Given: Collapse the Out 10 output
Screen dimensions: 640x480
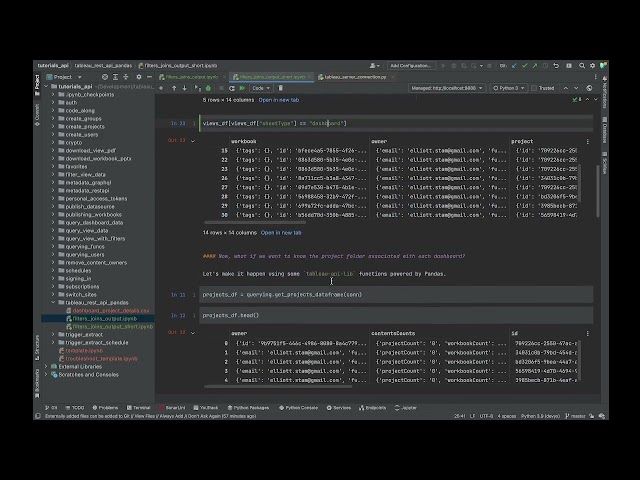Looking at the screenshot, I should (193, 141).
